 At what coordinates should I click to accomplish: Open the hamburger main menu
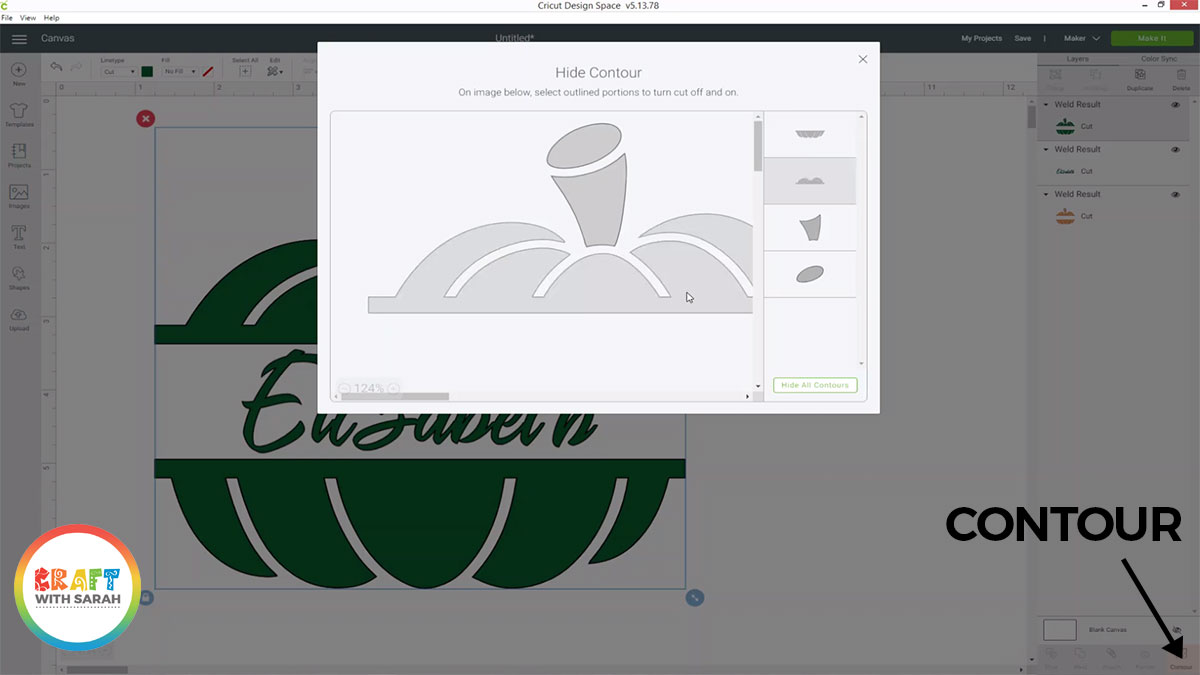19,39
